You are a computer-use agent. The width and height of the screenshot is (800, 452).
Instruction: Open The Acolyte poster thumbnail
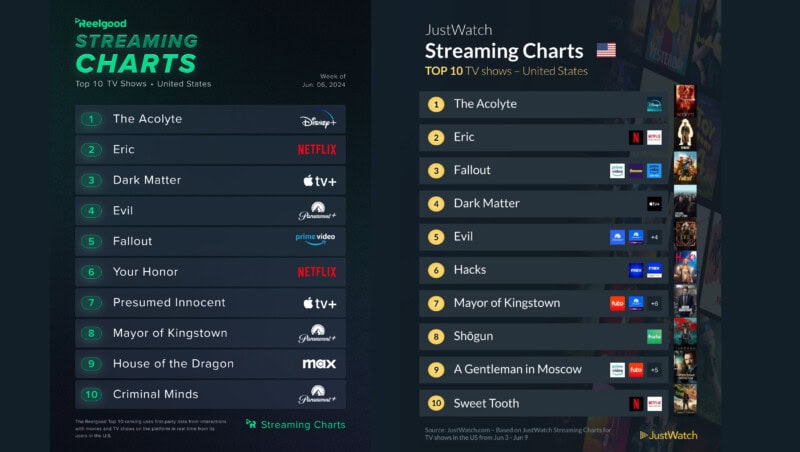pos(685,101)
